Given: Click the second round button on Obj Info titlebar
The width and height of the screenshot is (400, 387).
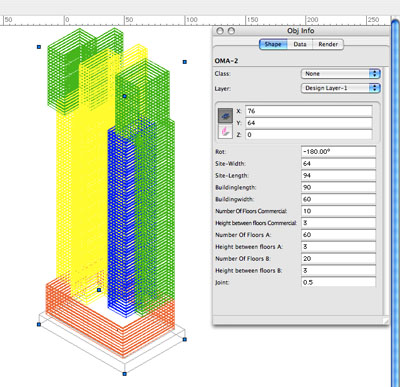Looking at the screenshot, I should tap(231, 31).
